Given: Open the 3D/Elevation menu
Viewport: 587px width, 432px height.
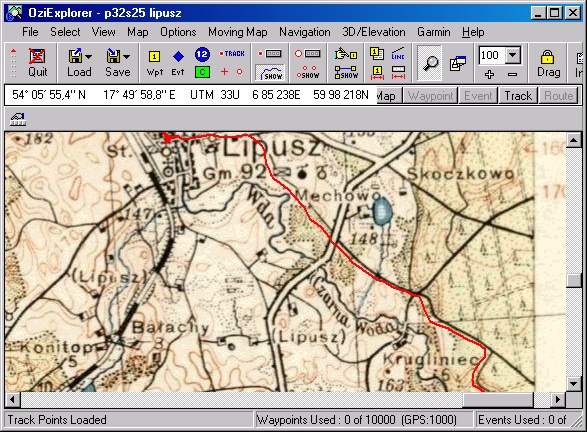Looking at the screenshot, I should click(374, 32).
